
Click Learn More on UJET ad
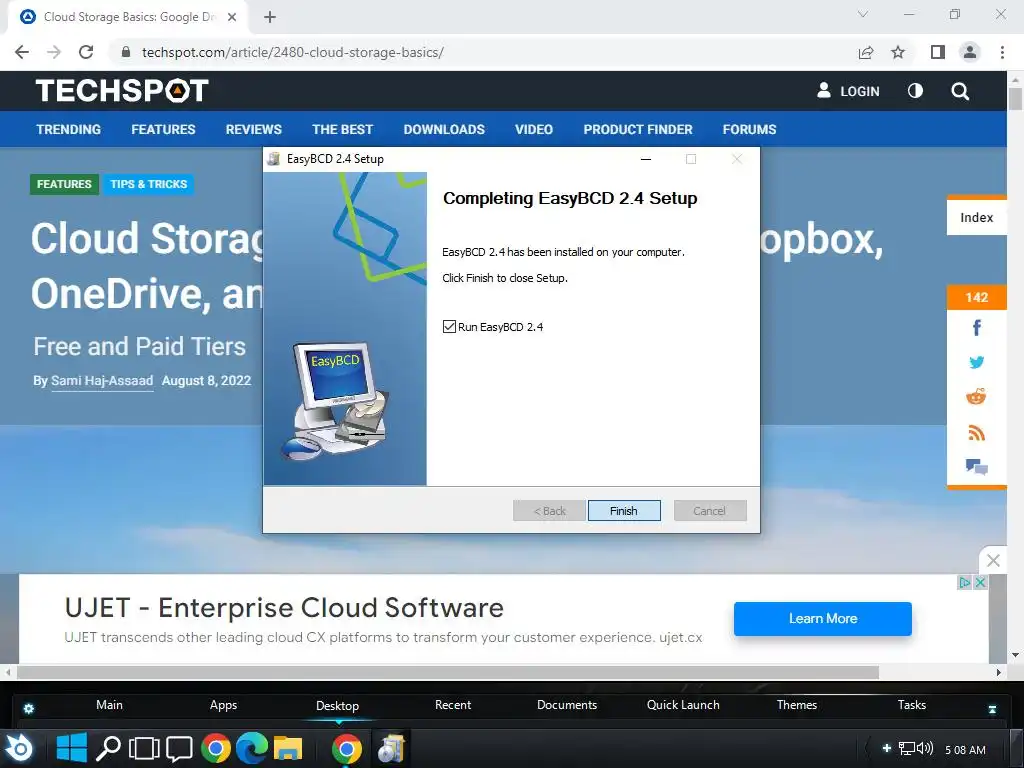click(822, 618)
